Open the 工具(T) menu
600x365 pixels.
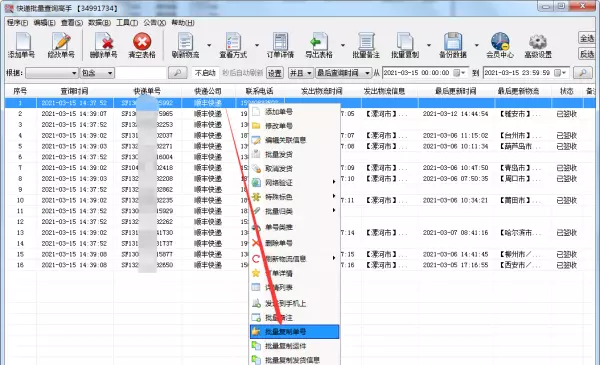click(127, 23)
